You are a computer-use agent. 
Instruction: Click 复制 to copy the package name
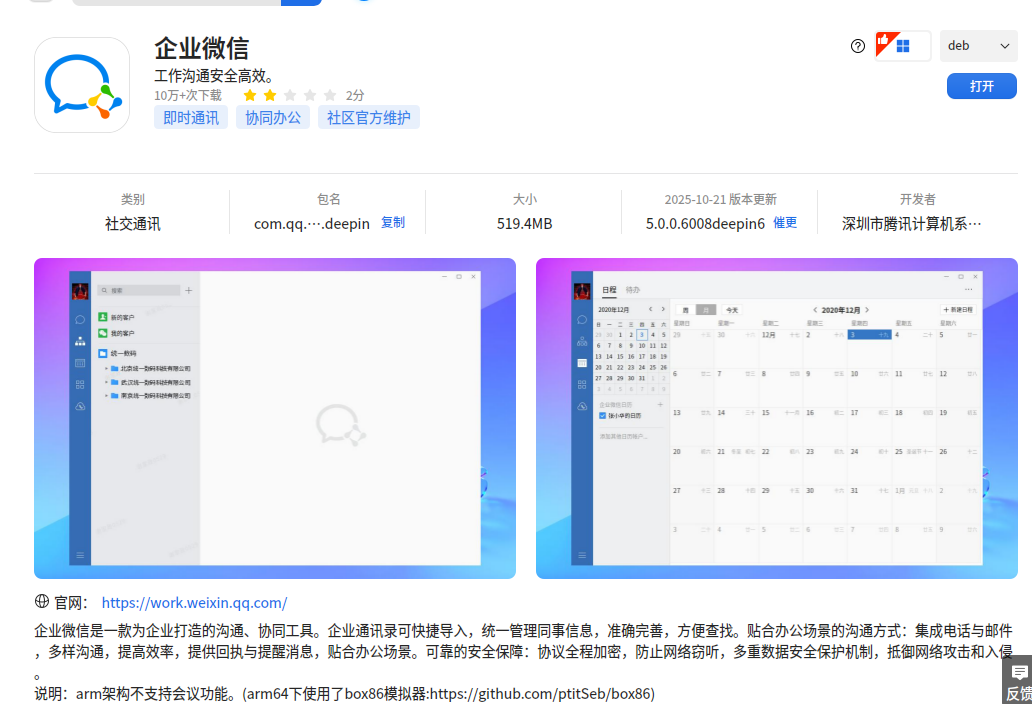click(x=393, y=223)
